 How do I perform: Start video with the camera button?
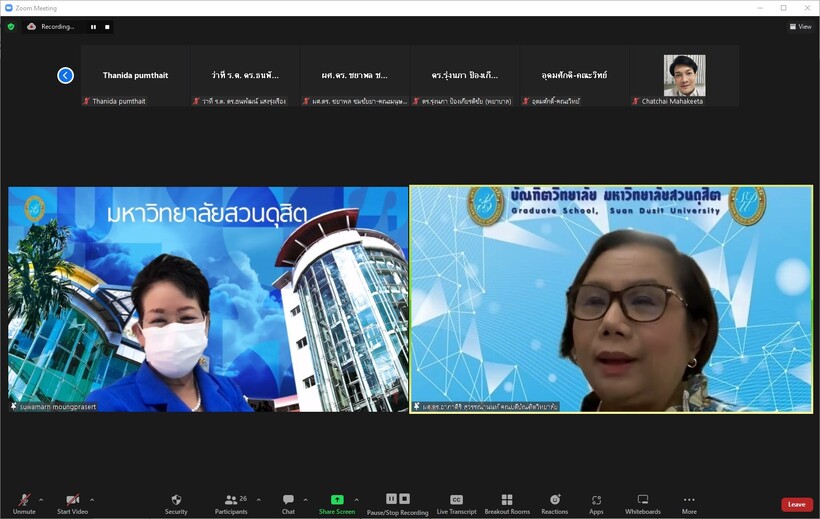pos(72,501)
